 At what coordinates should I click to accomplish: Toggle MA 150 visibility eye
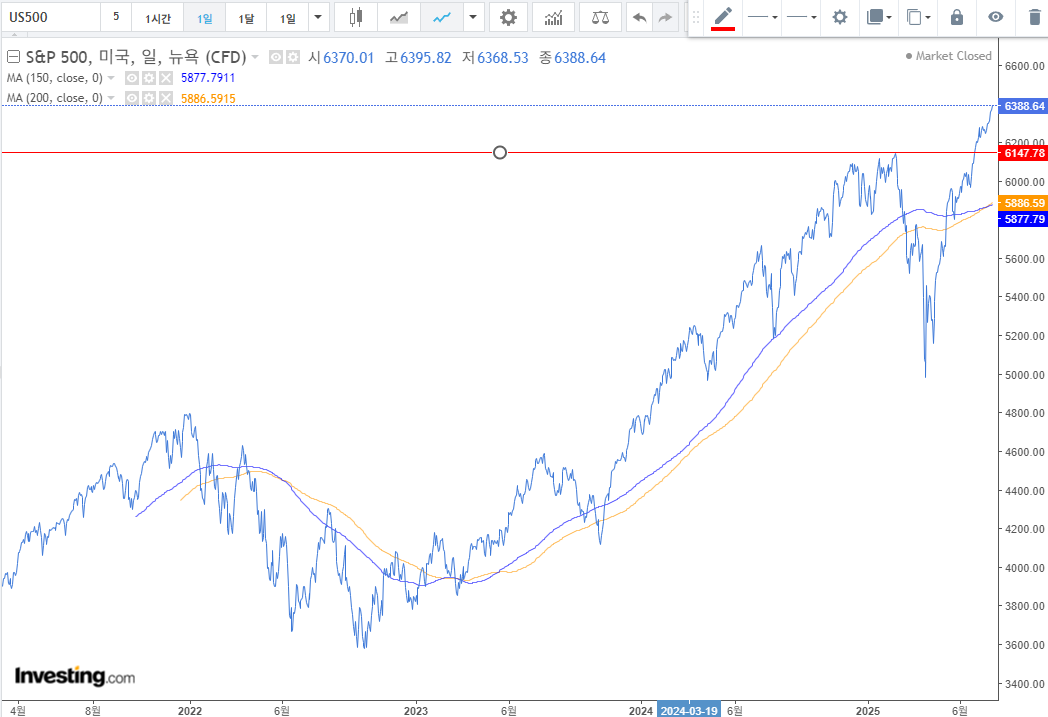(132, 78)
